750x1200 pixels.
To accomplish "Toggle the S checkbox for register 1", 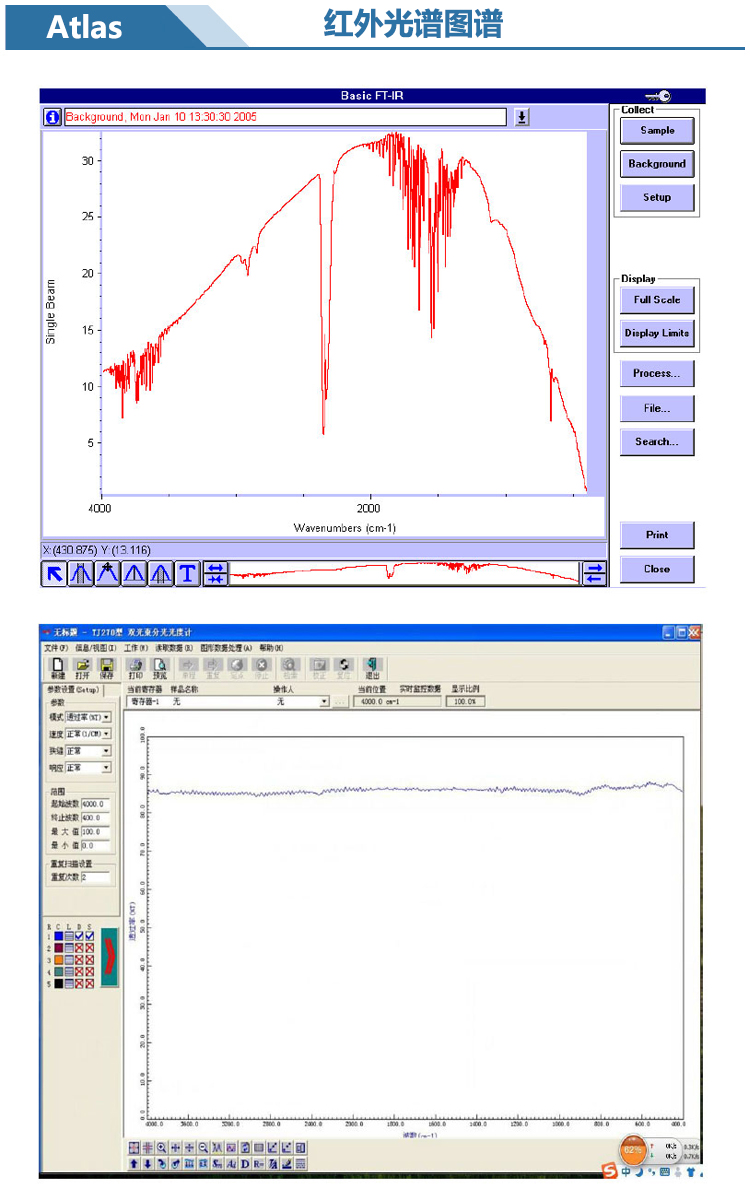I will (90, 935).
